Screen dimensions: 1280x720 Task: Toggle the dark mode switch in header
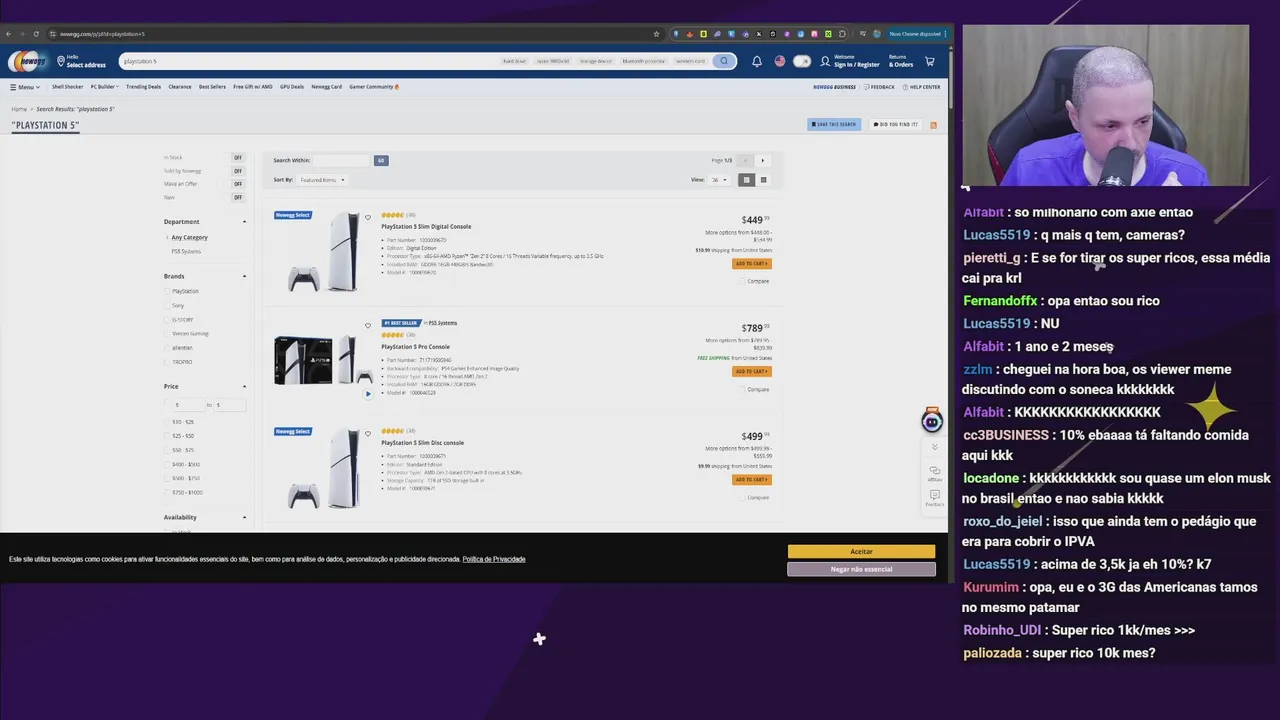(x=802, y=61)
